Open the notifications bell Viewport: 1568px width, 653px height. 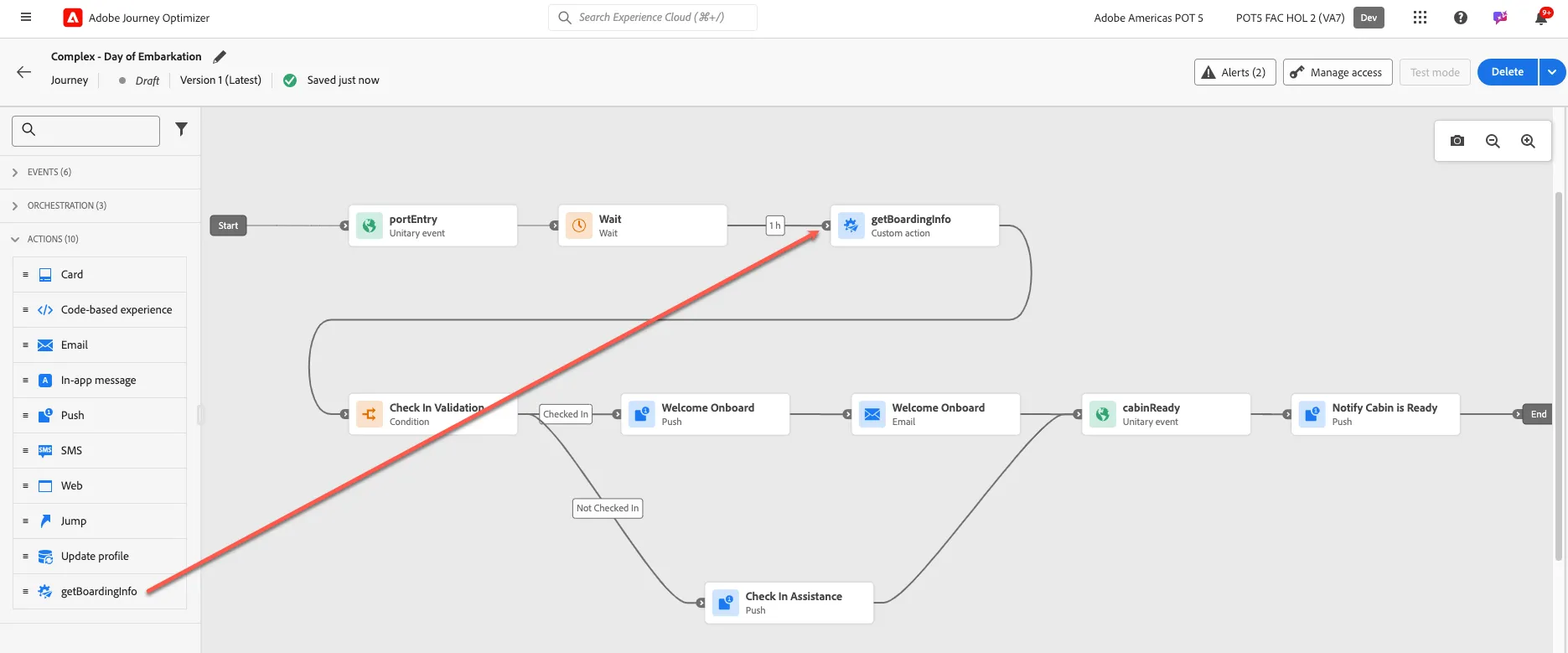coord(1541,18)
